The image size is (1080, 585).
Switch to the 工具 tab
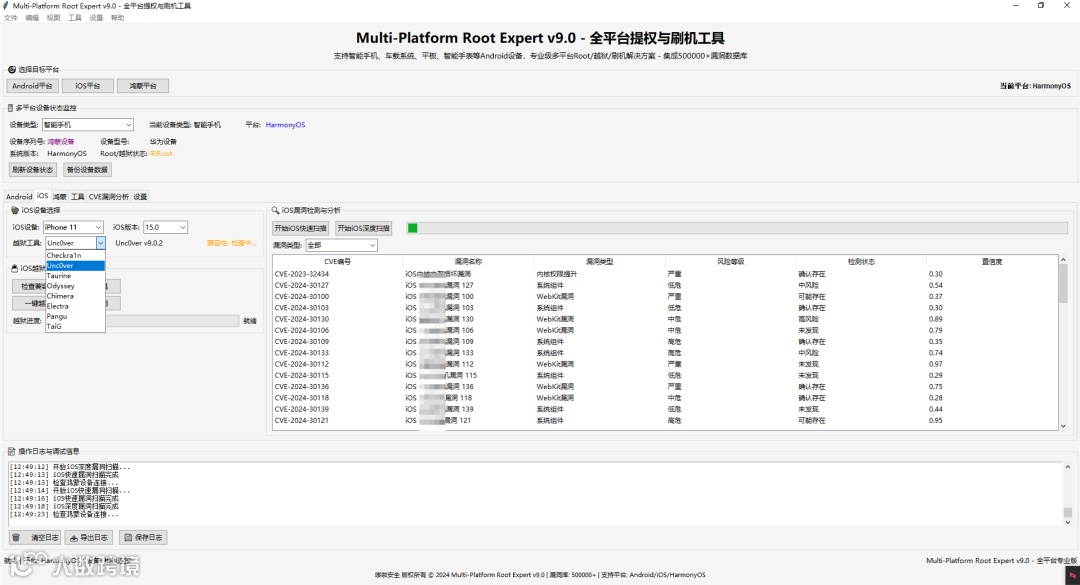tap(78, 197)
